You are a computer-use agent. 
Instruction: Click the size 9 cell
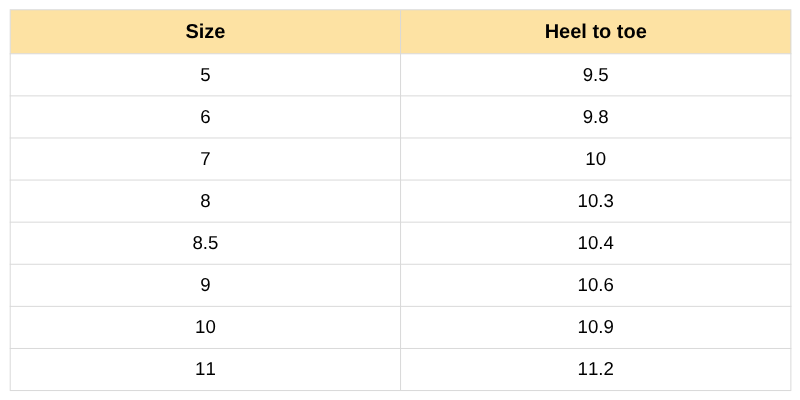click(x=205, y=285)
